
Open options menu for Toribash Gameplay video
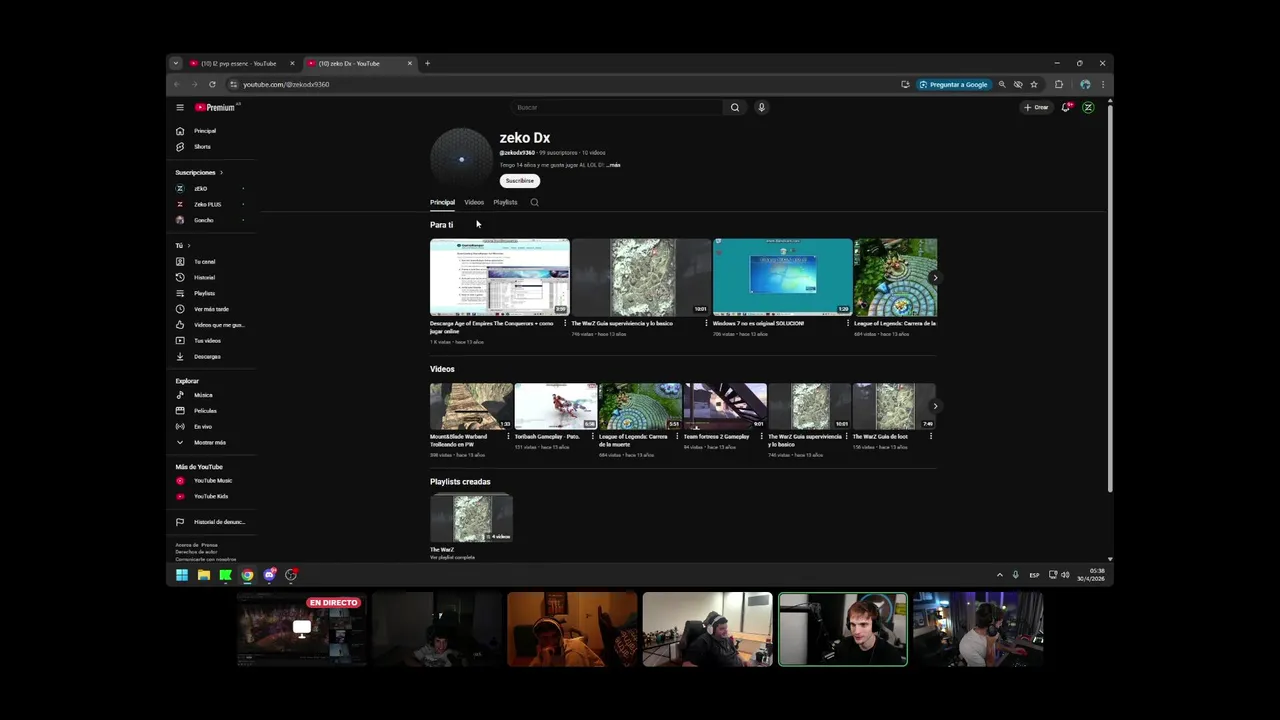pos(592,436)
